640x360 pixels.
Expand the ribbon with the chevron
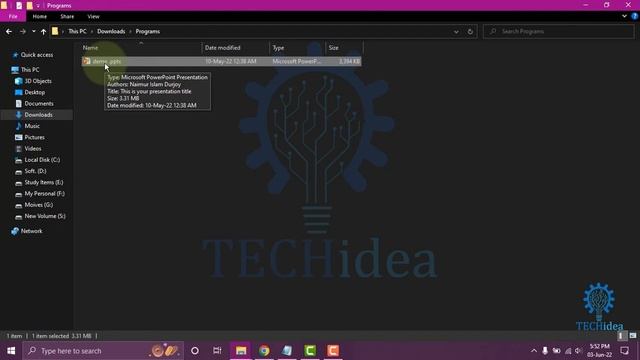click(x=624, y=16)
